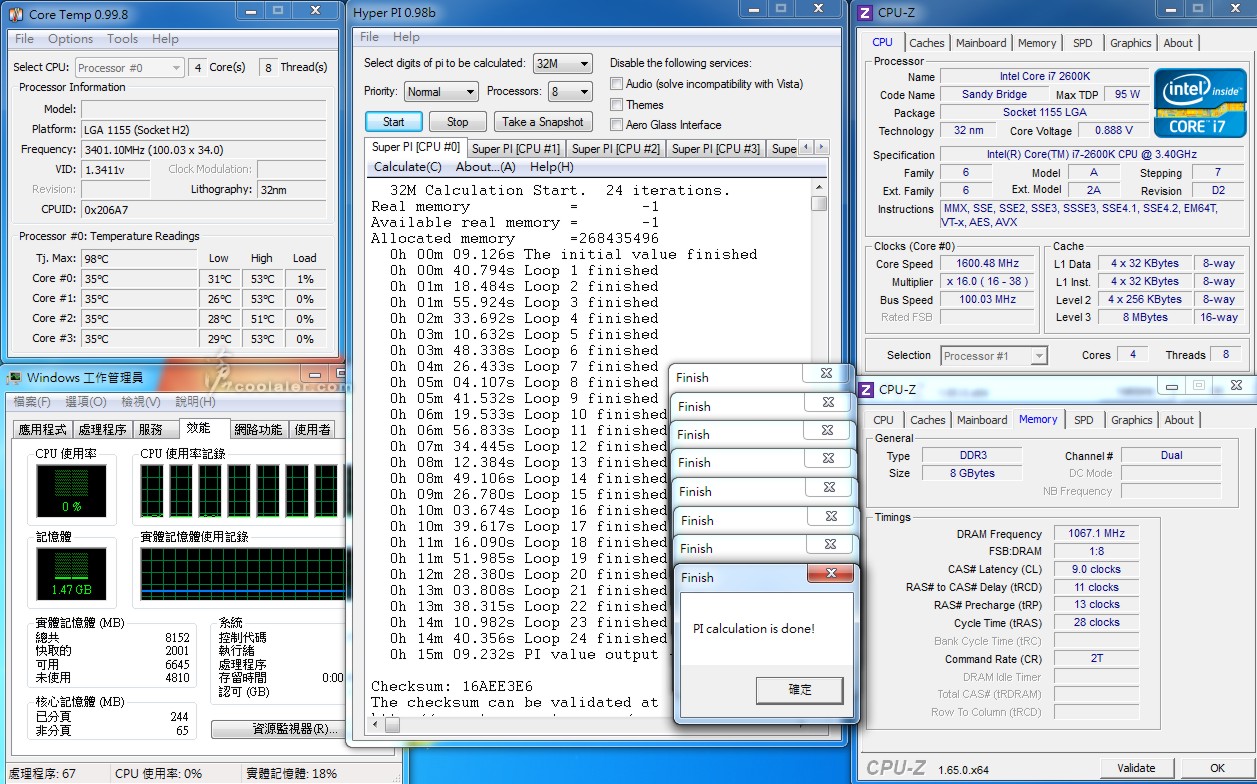Open the Memory tab in upper CPU-Z window
Image resolution: width=1257 pixels, height=784 pixels.
(x=1037, y=43)
